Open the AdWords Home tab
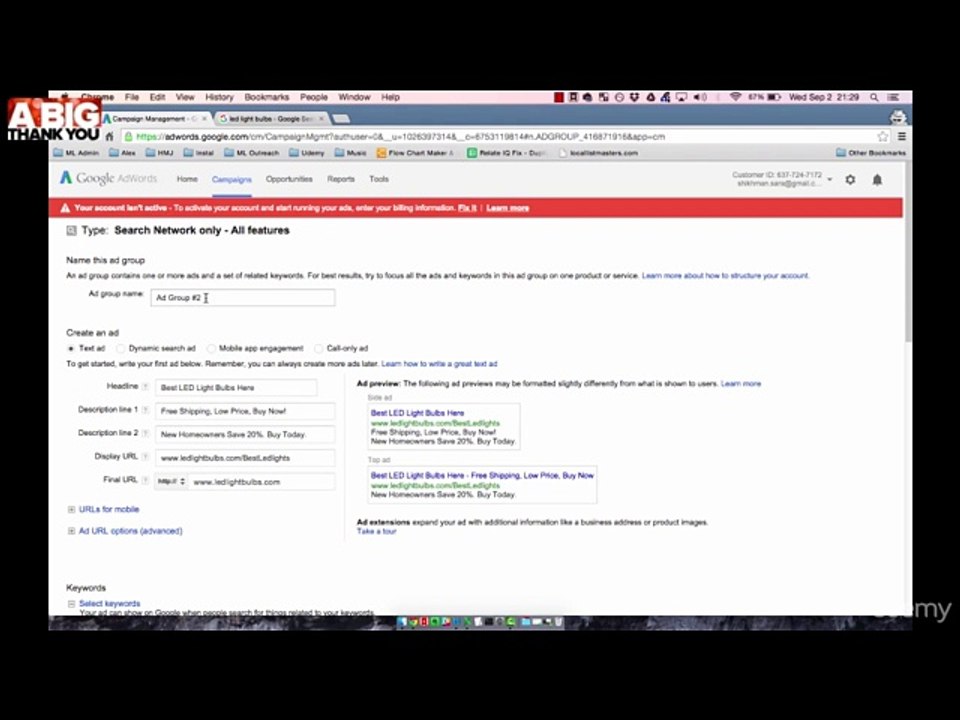 [187, 179]
